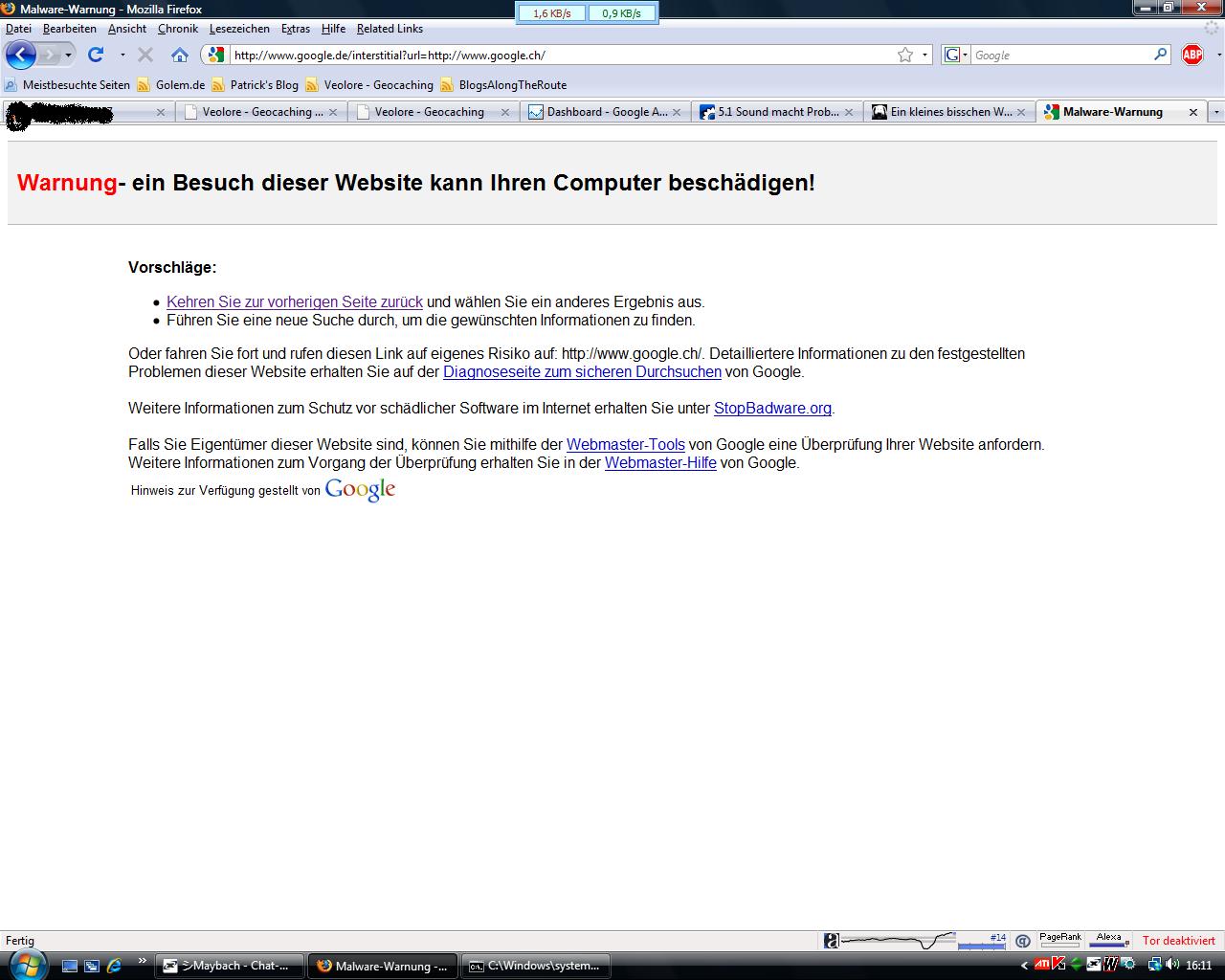Click the ATI tray icon

(1042, 965)
